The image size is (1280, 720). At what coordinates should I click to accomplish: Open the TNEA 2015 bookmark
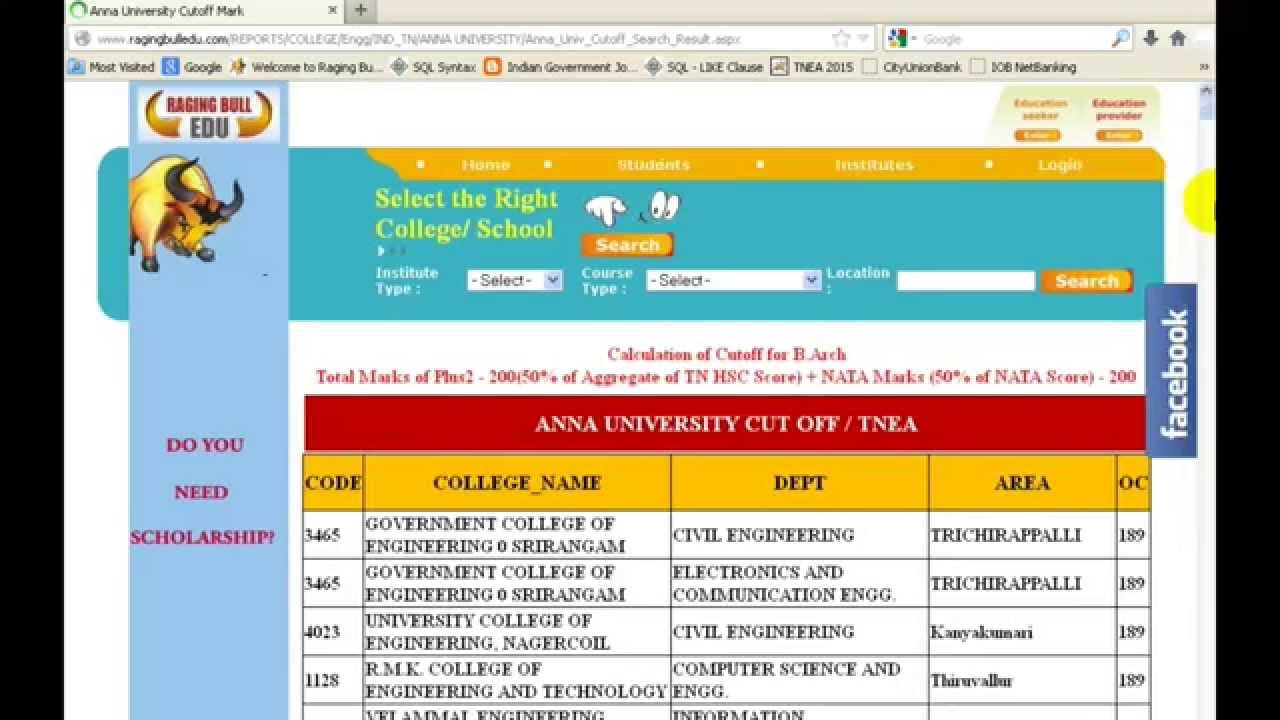(x=813, y=67)
